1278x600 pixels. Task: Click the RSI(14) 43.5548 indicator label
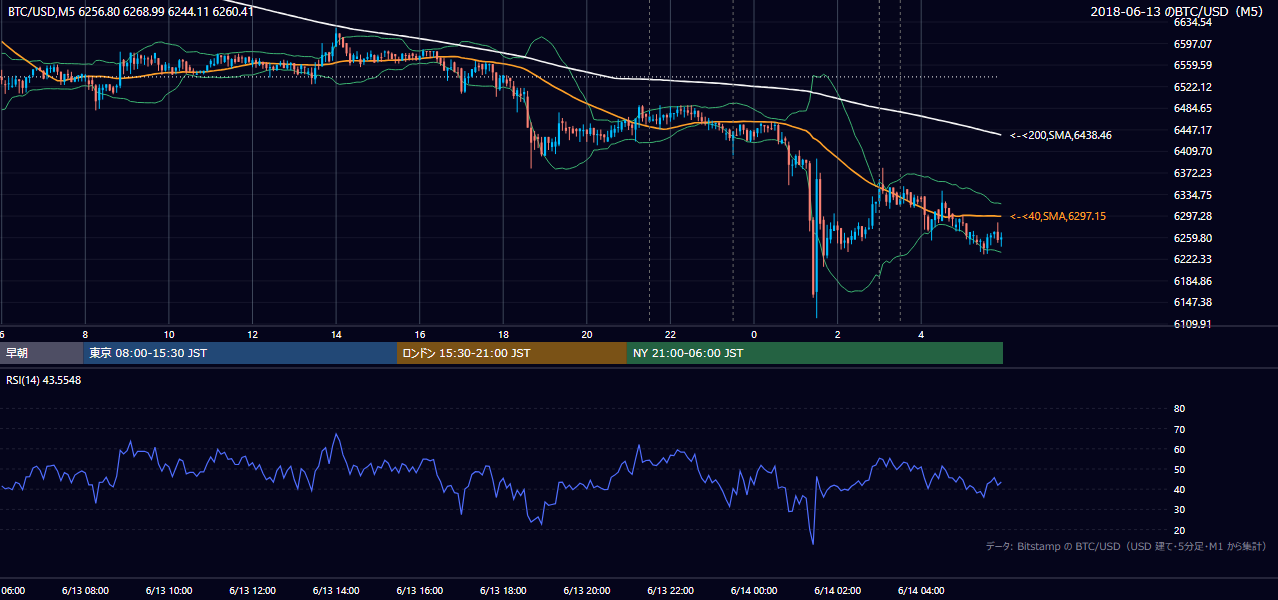point(44,381)
